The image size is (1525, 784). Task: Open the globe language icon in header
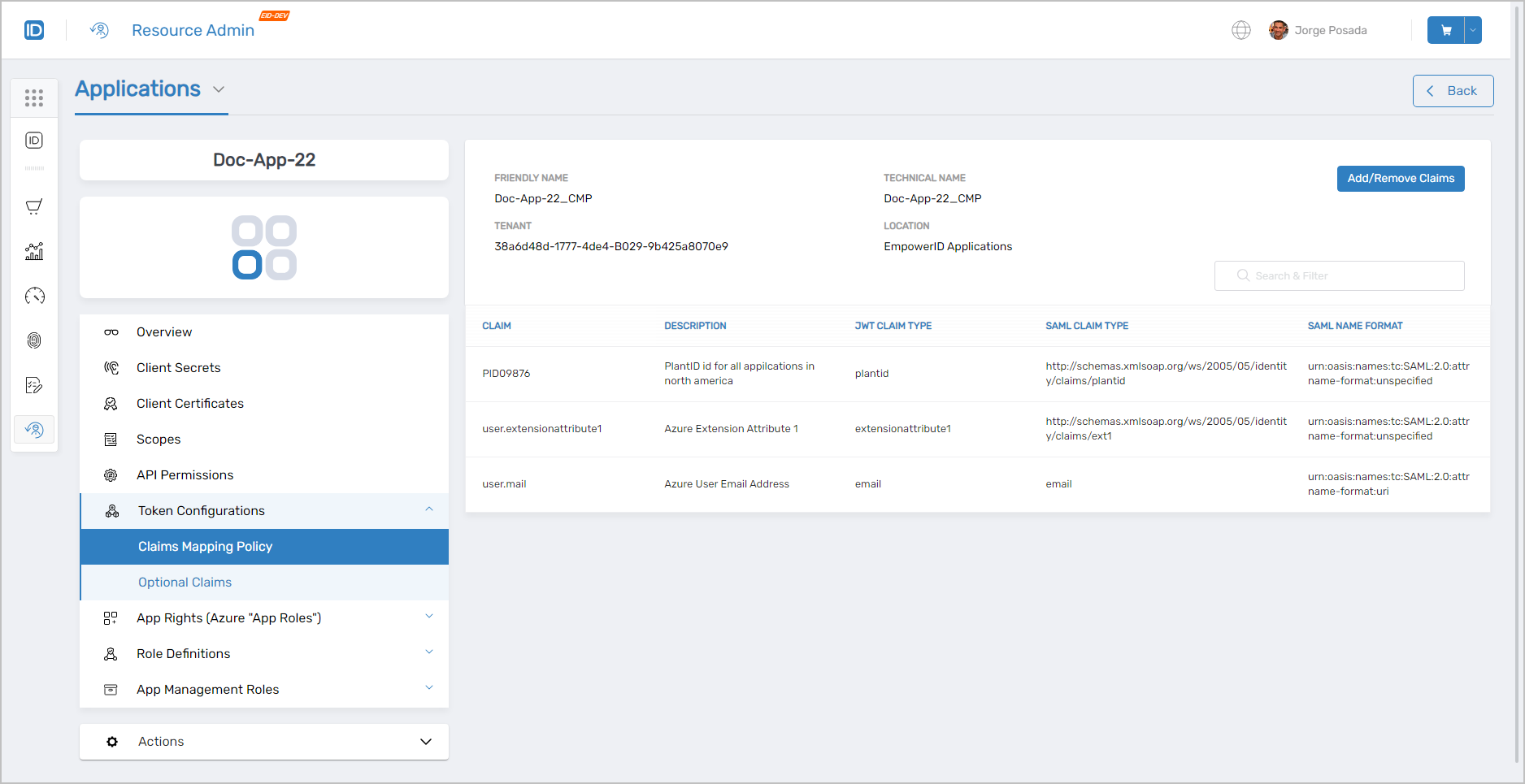coord(1241,29)
